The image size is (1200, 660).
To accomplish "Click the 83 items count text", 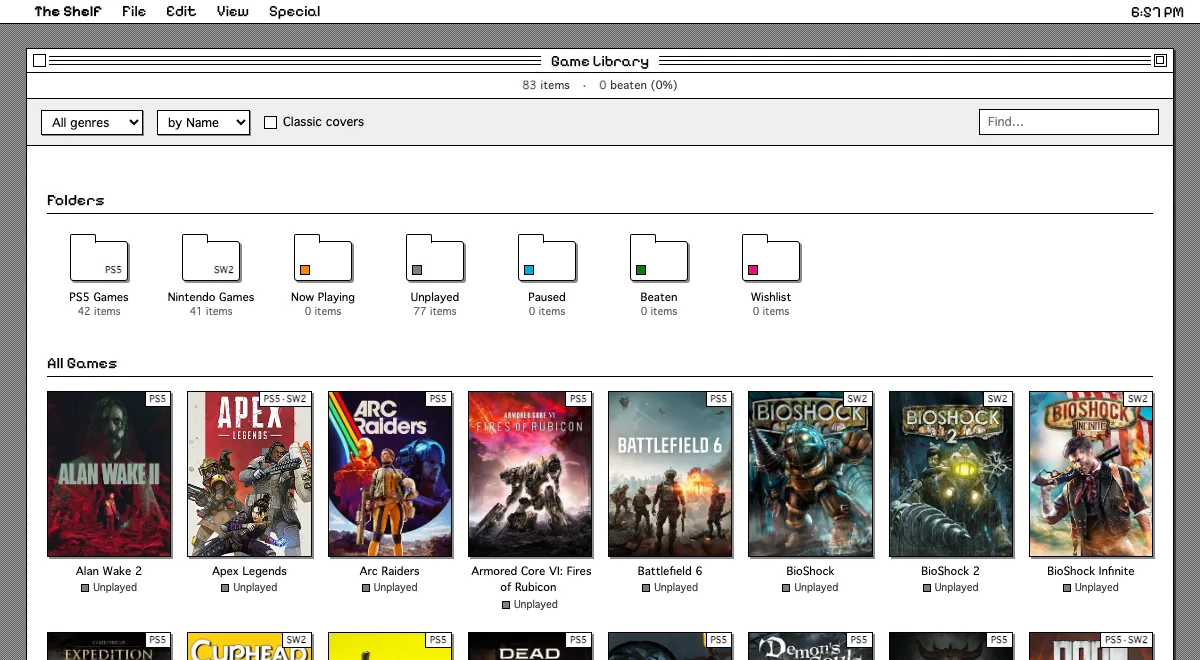I will 546,85.
